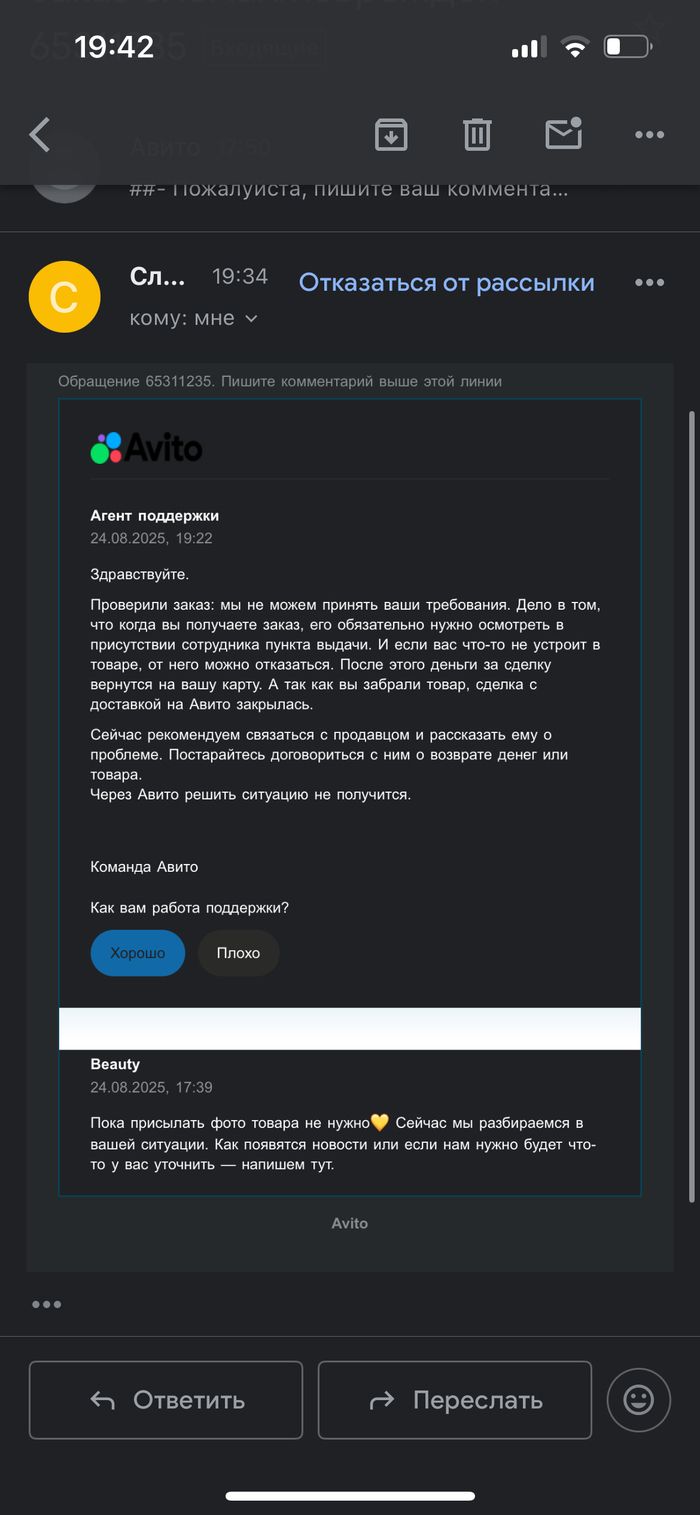This screenshot has width=700, height=1515.
Task: Mark the message unread via envelope icon
Action: tap(563, 134)
